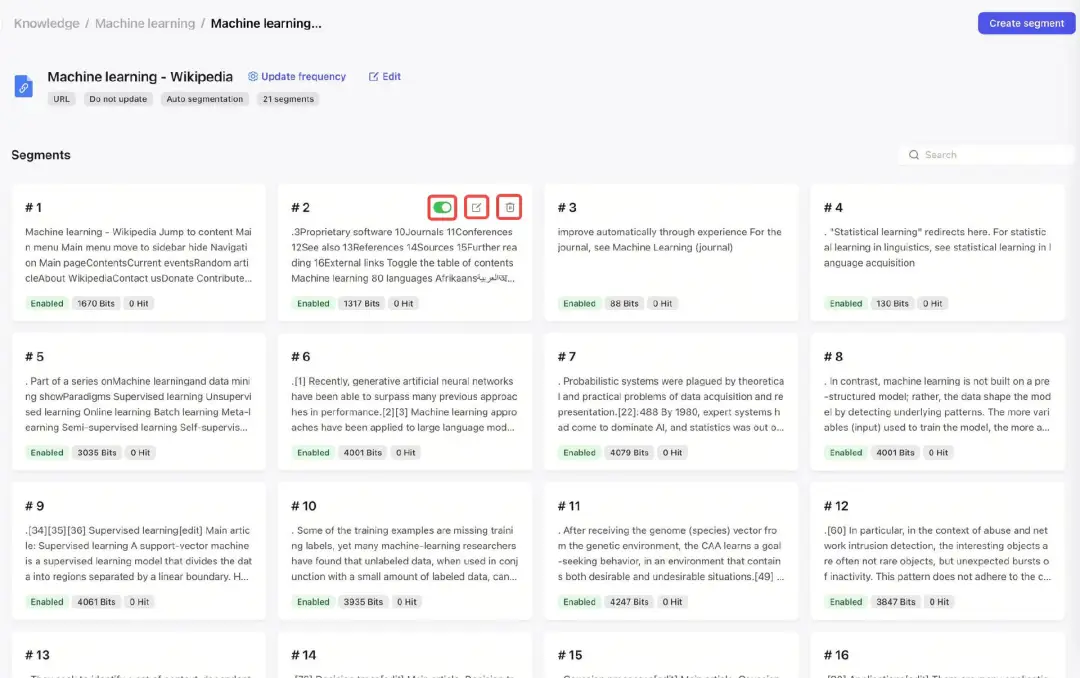Viewport: 1080px width, 678px height.
Task: Open segment card #1
Action: [x=138, y=252]
